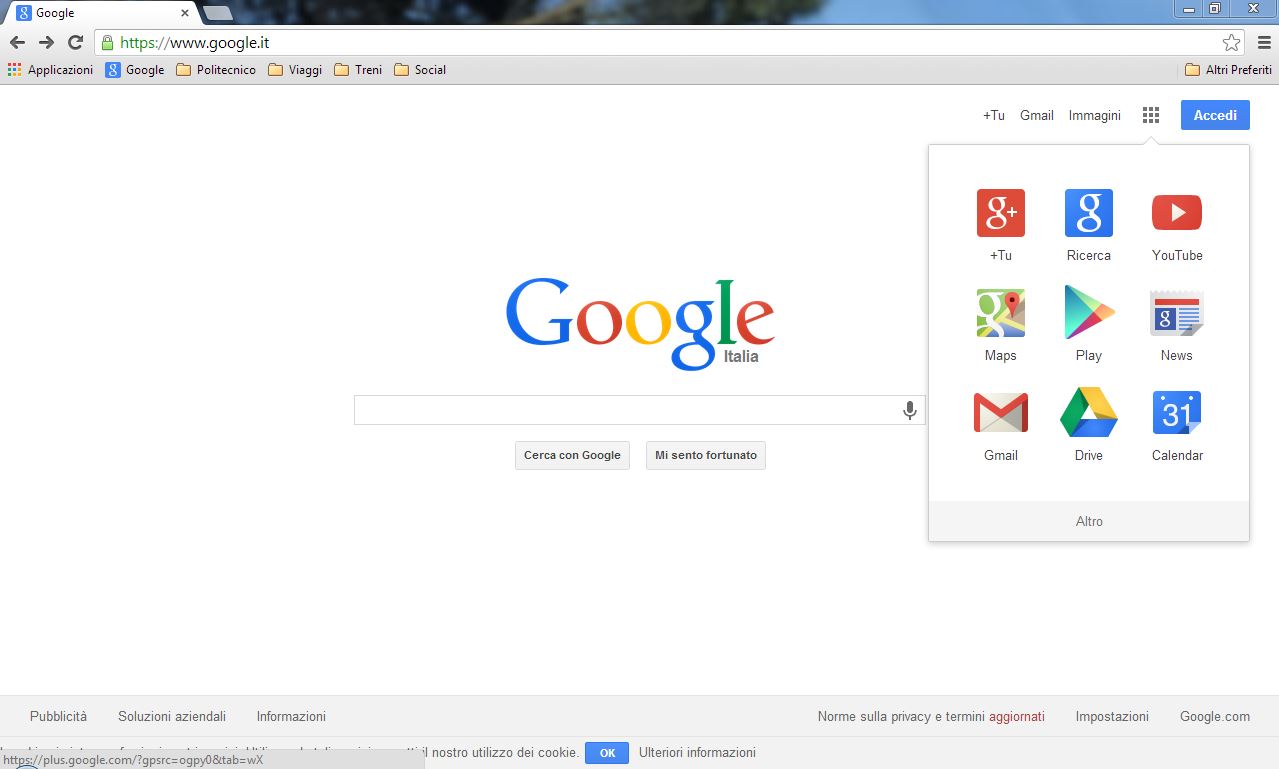The image size is (1279, 769).
Task: Close the Google apps grid launcher
Action: click(1151, 115)
